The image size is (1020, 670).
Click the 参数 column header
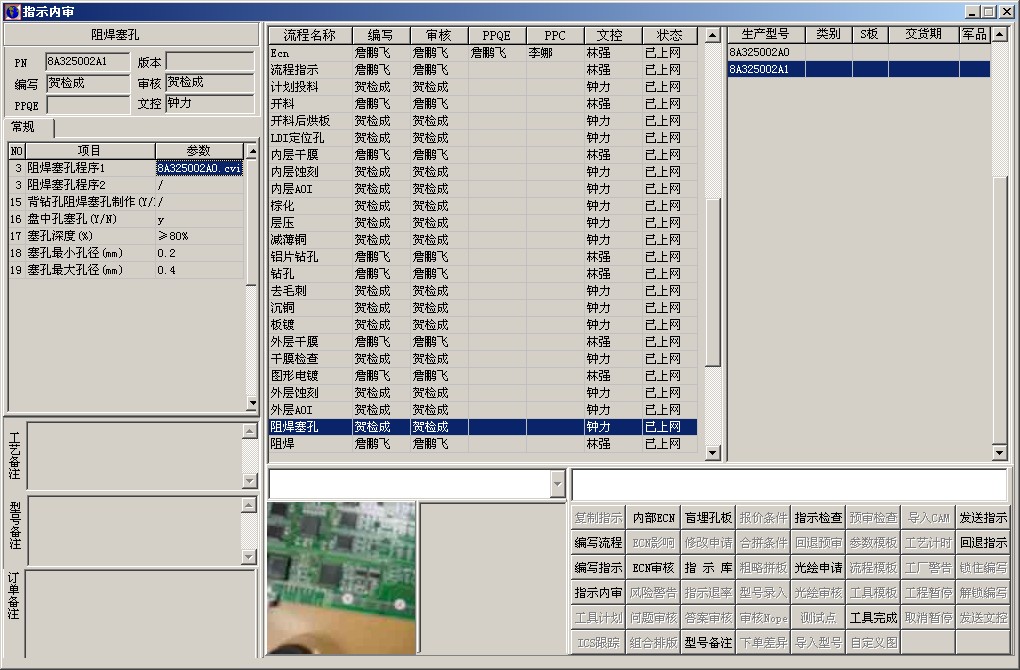point(199,151)
